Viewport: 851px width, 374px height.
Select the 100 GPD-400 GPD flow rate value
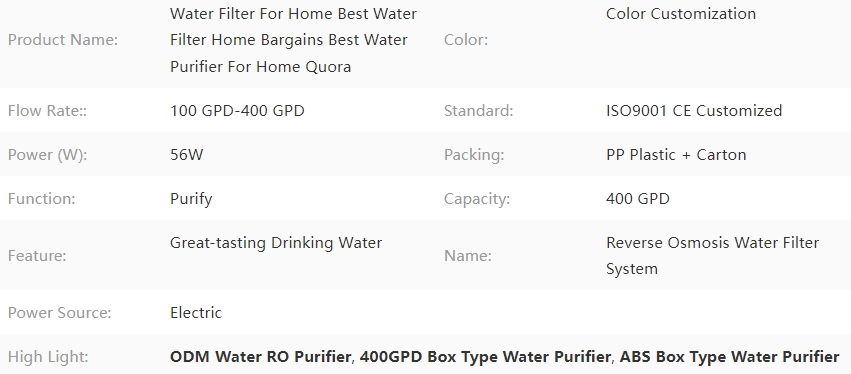pos(237,111)
